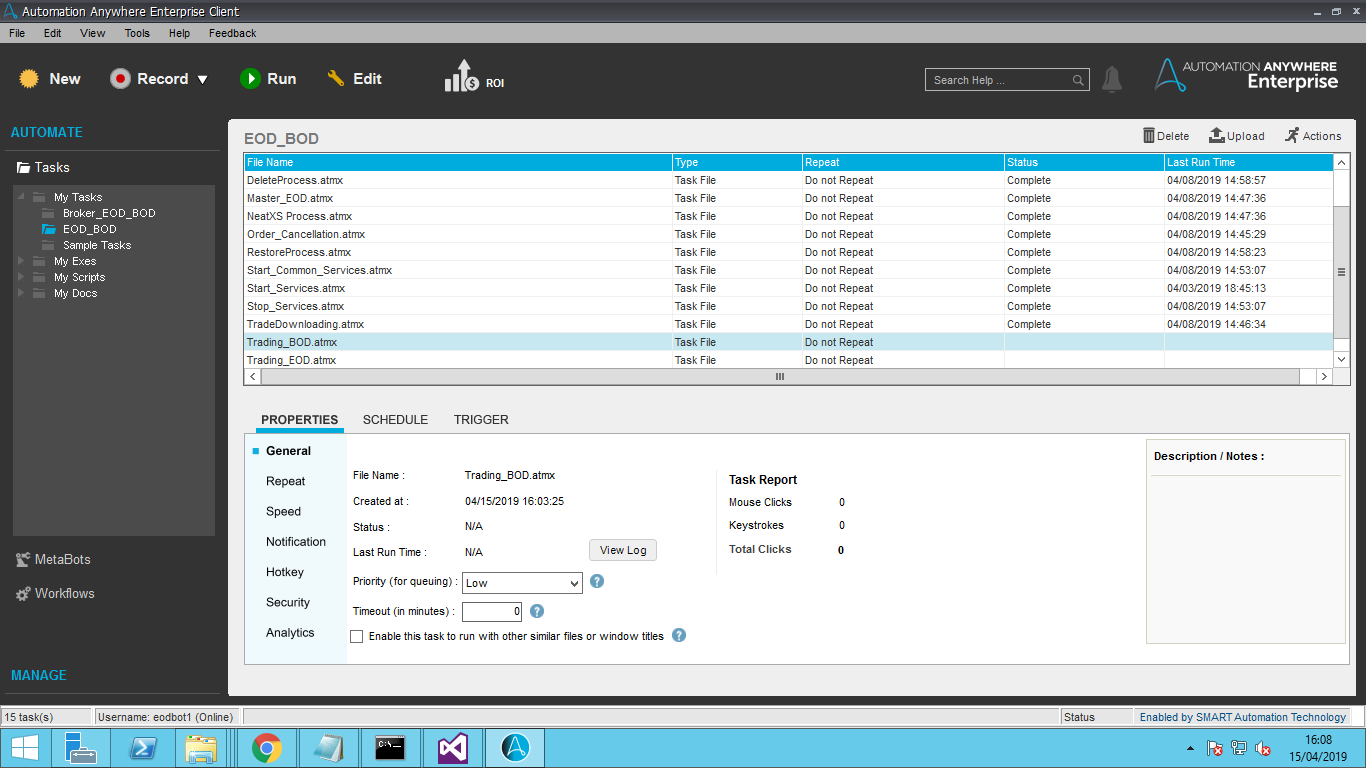
Task: Click the Upload icon
Action: 1216,135
